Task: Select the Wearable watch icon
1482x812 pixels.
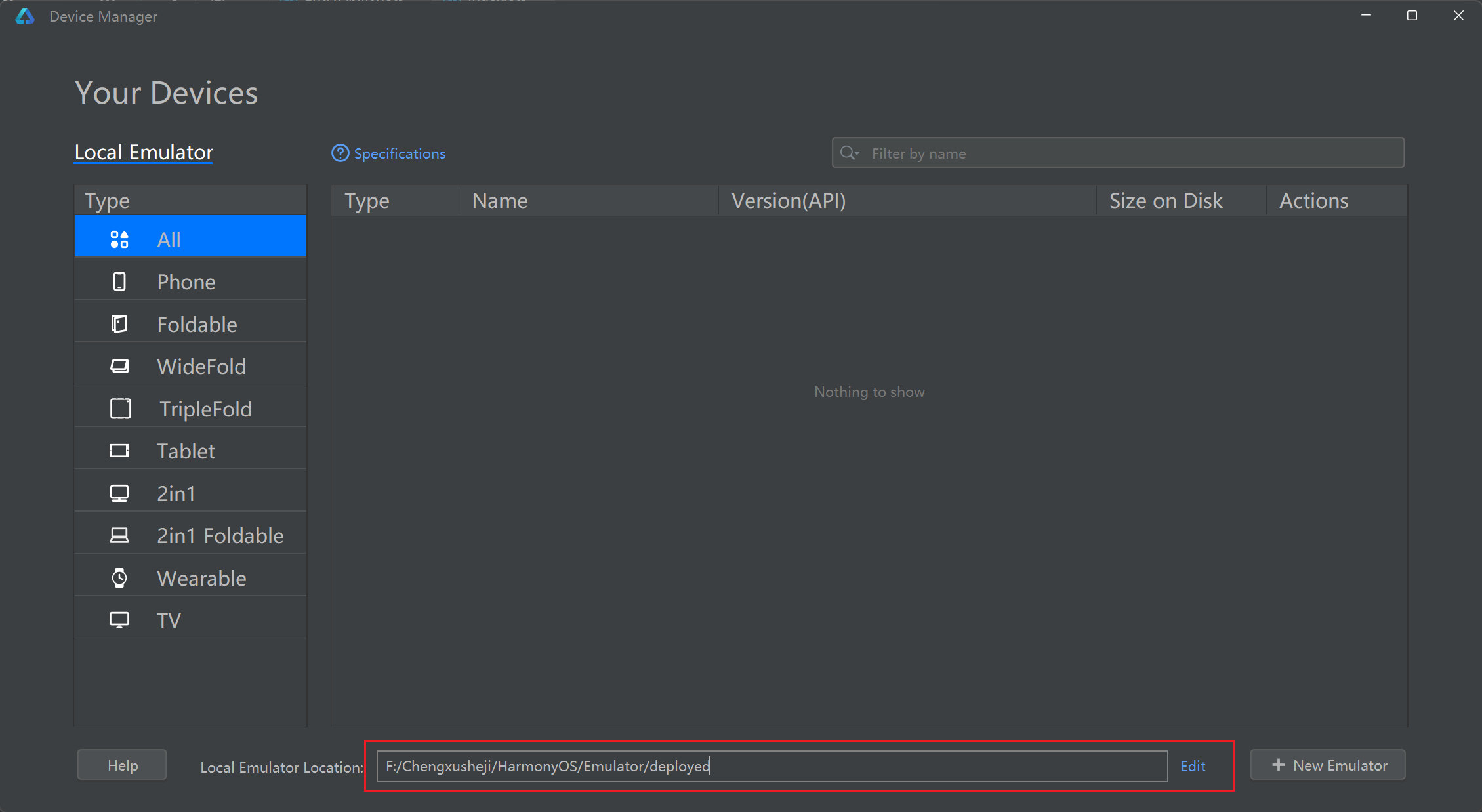Action: (119, 578)
